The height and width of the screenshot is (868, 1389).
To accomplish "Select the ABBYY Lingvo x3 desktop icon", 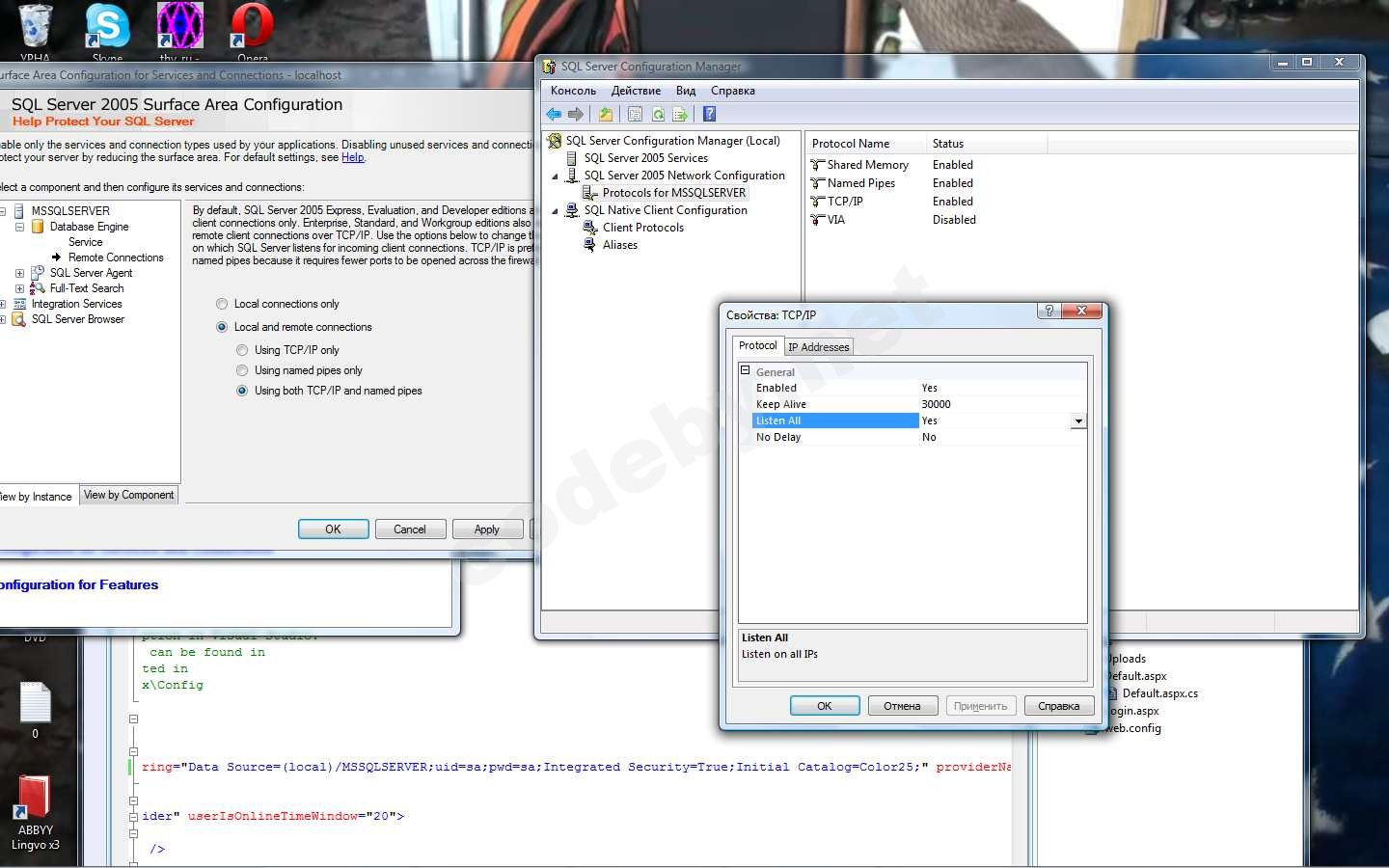I will coord(35,813).
